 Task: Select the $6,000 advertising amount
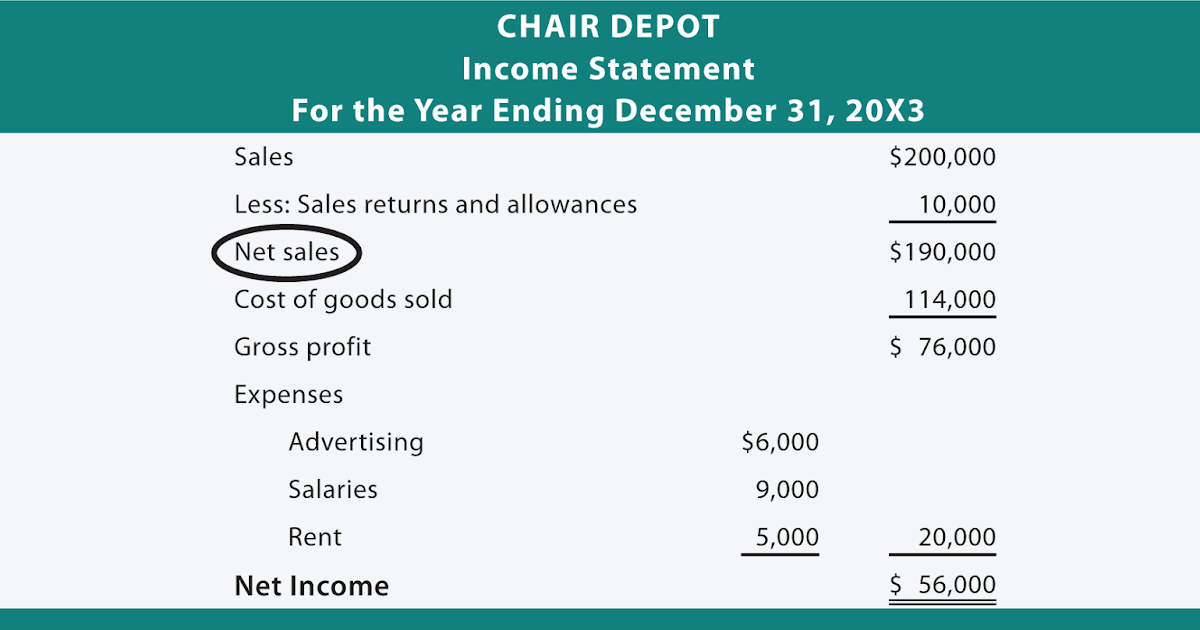[780, 442]
